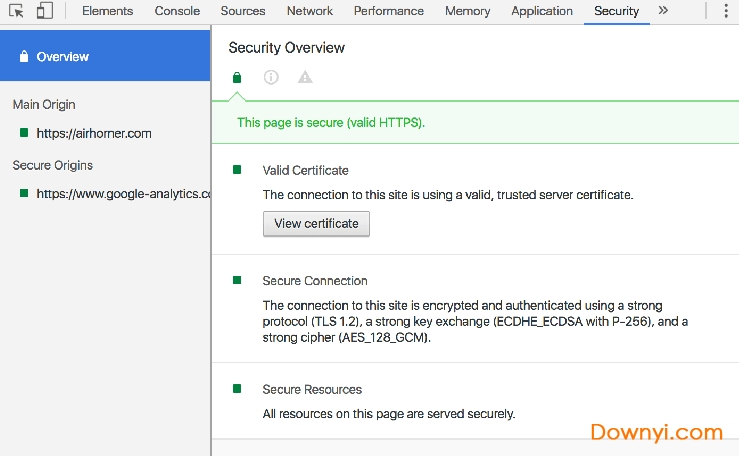Click the lock icon beside Overview
The height and width of the screenshot is (456, 739).
24,57
